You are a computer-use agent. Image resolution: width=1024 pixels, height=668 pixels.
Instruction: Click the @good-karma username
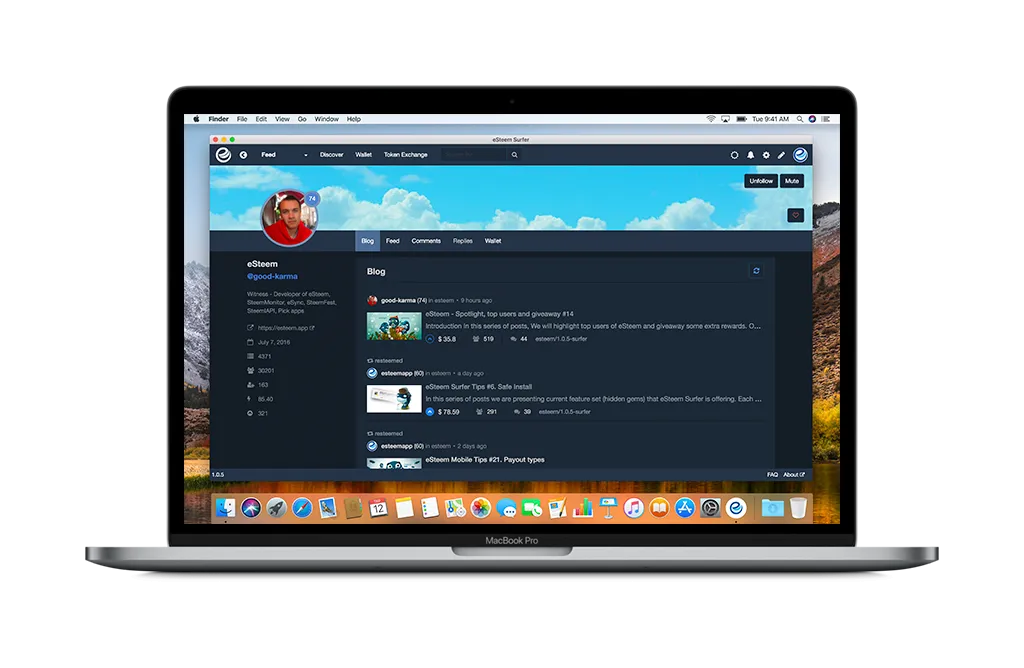click(272, 276)
